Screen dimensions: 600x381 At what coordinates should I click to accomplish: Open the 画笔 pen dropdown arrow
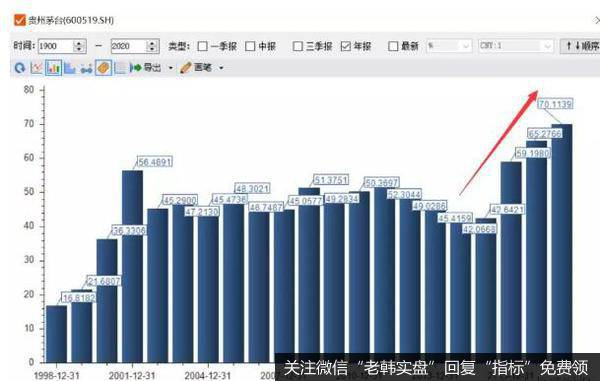[x=221, y=68]
